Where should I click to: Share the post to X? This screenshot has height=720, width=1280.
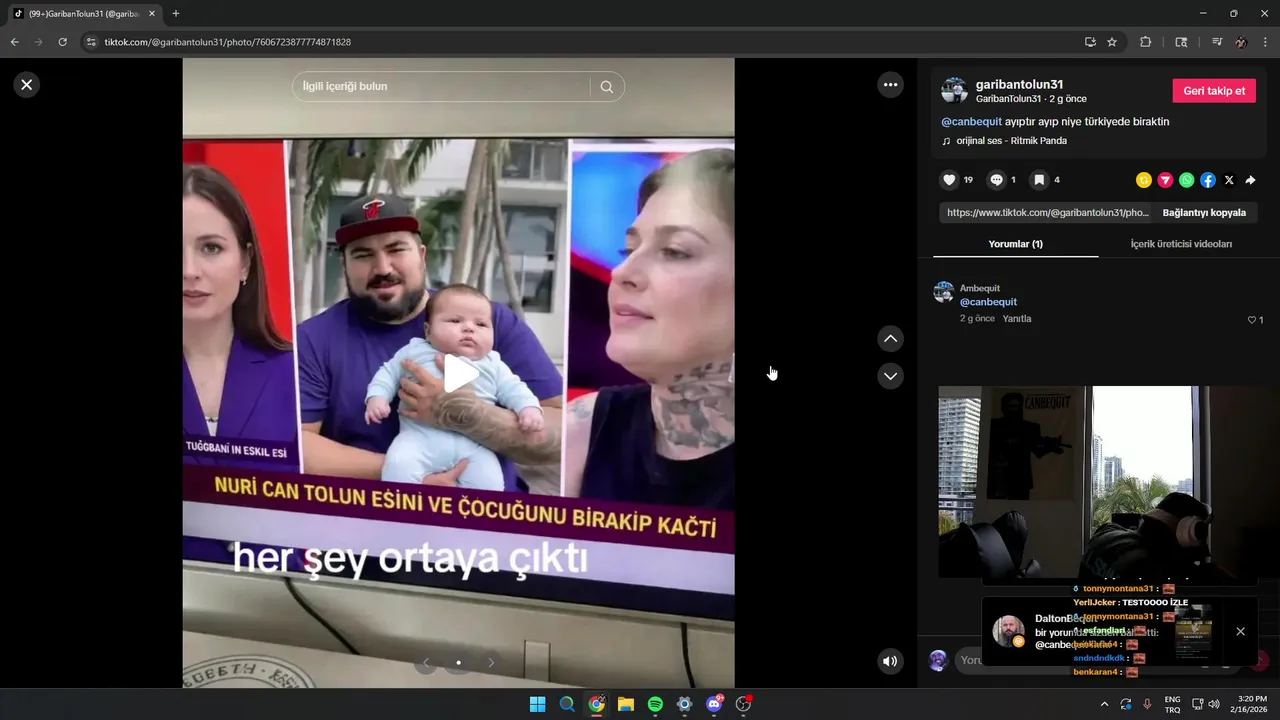click(x=1229, y=180)
